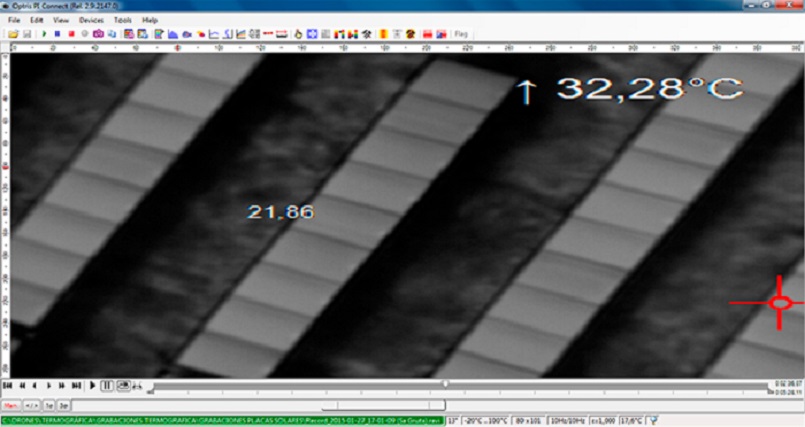
Task: Click the orange-yellow palette bar icon
Action: pyautogui.click(x=383, y=34)
